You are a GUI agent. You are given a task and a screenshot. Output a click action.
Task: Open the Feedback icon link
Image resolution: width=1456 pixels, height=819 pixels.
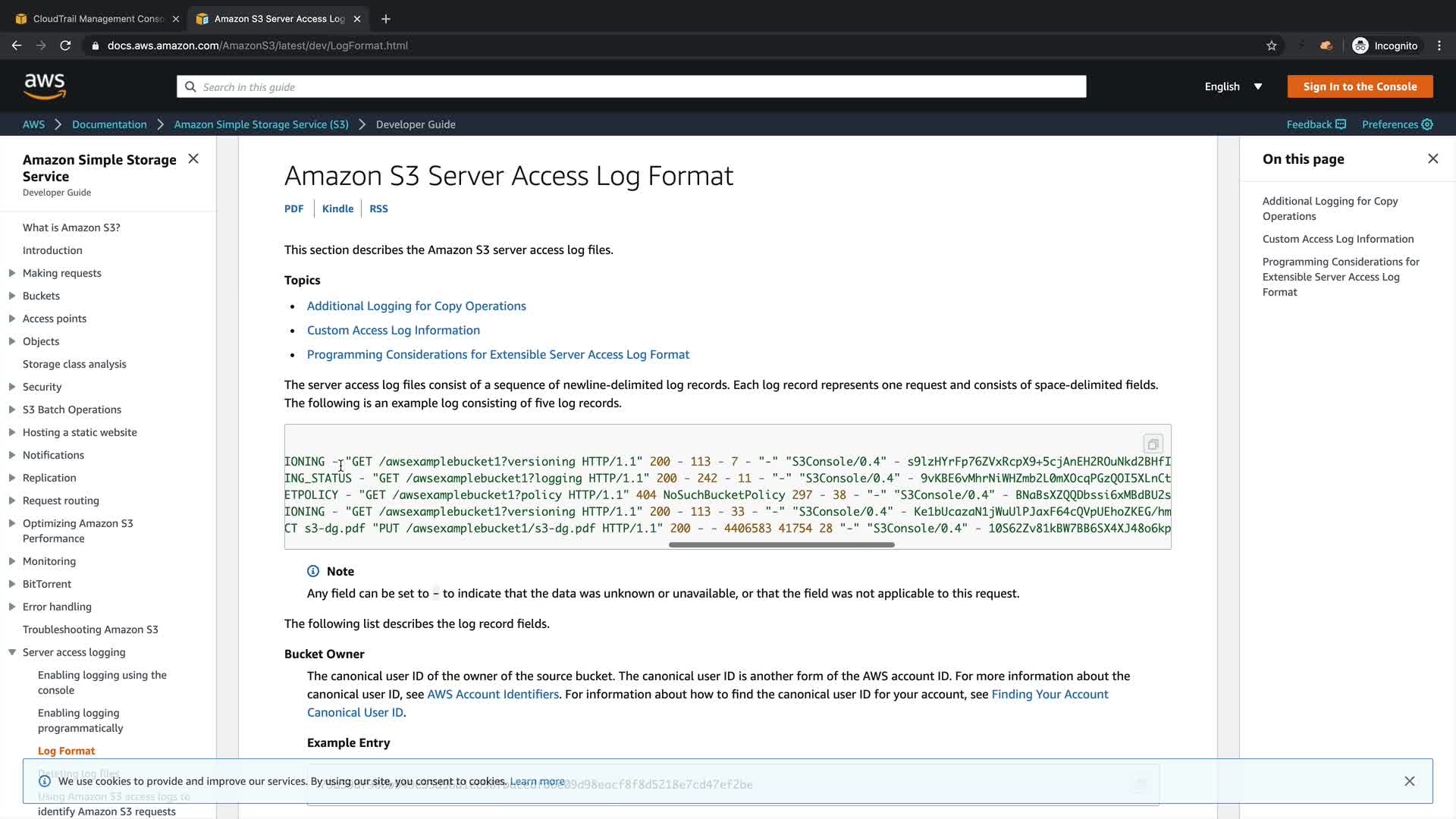(x=1341, y=124)
